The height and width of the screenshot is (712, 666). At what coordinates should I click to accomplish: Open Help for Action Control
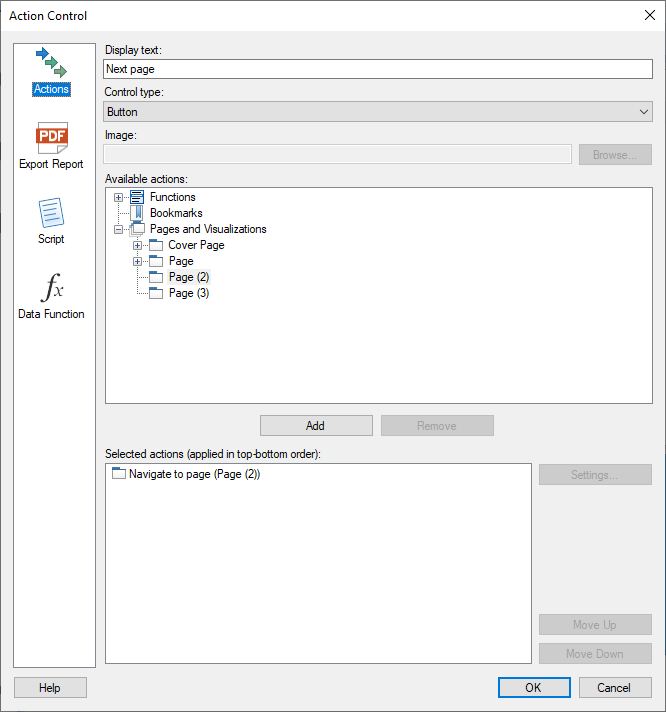50,687
